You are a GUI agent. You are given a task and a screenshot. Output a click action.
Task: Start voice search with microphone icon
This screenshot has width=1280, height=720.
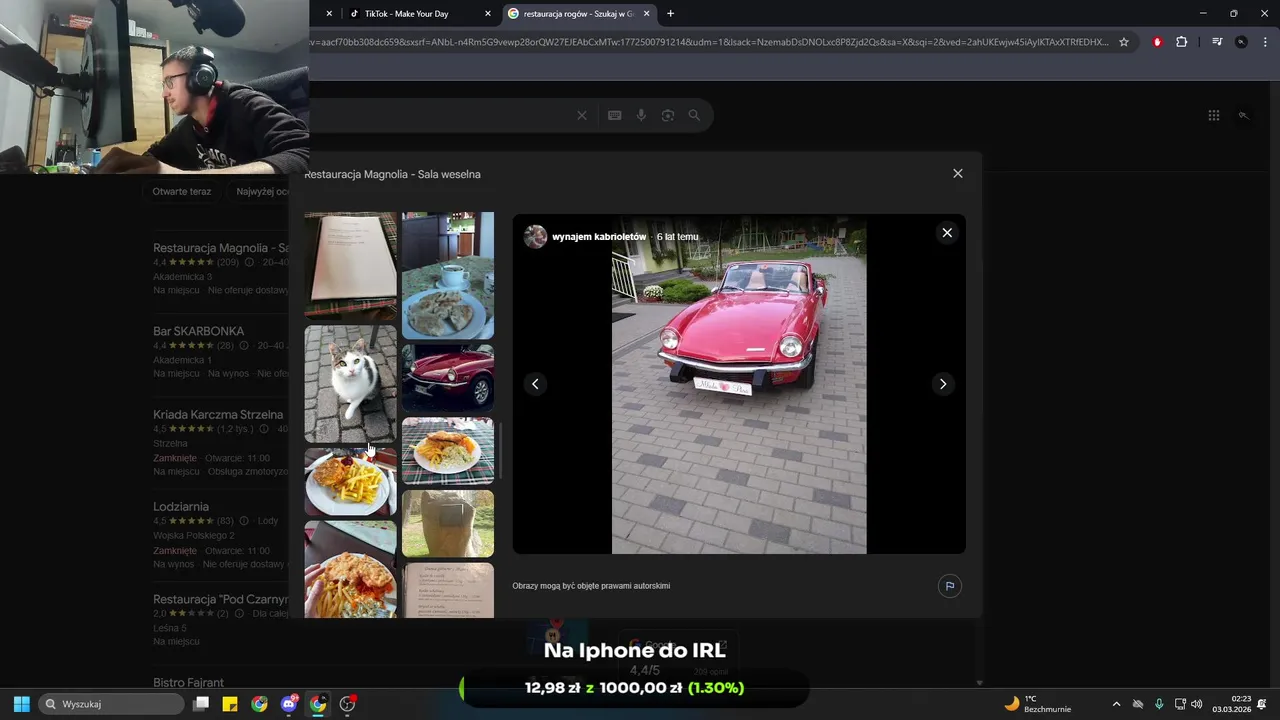click(641, 115)
